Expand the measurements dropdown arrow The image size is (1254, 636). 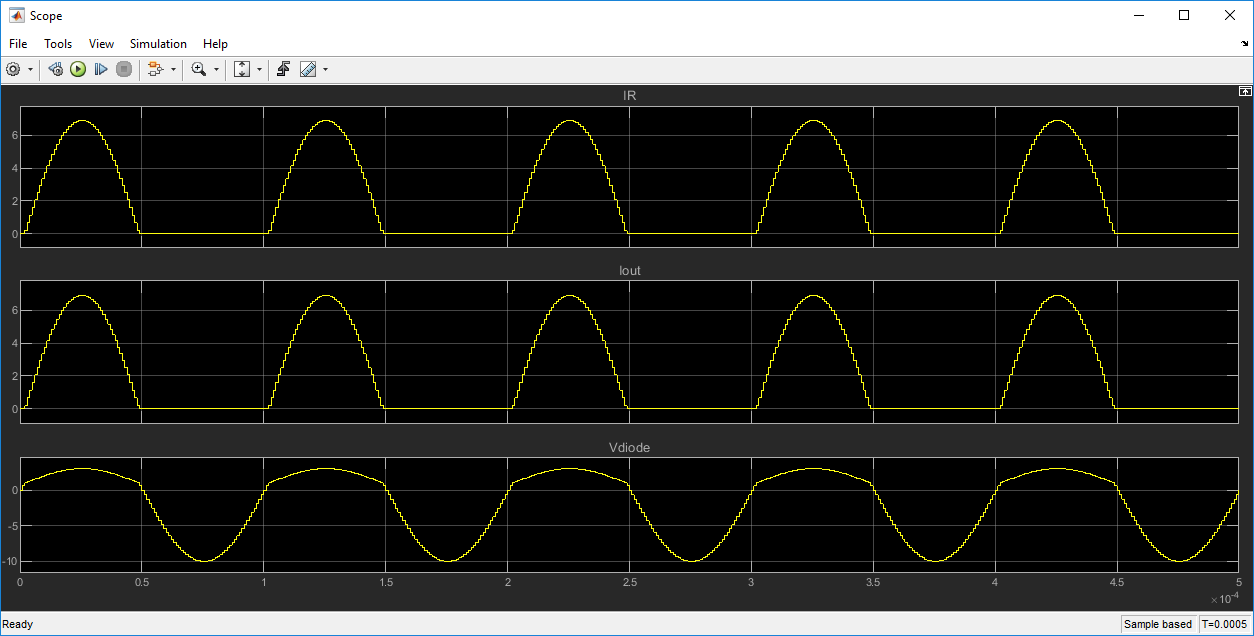click(325, 70)
